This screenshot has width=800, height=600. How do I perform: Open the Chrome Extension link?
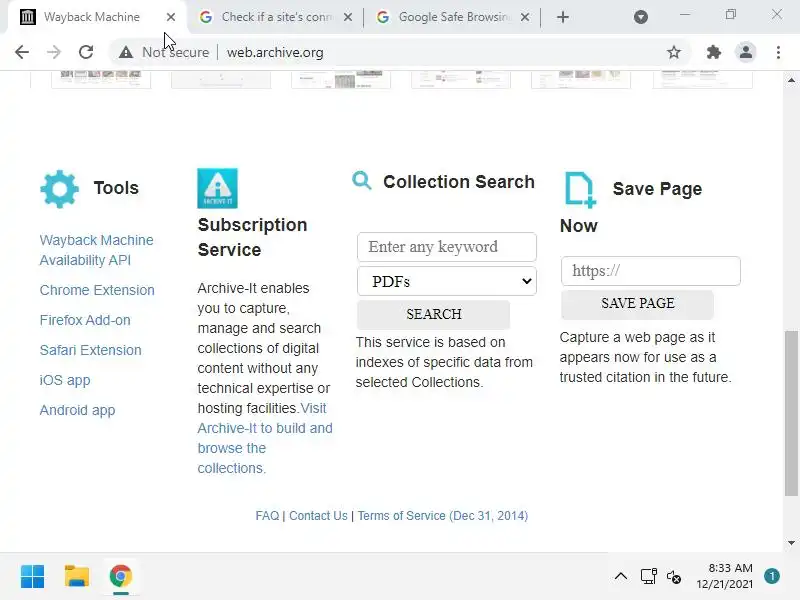(97, 290)
